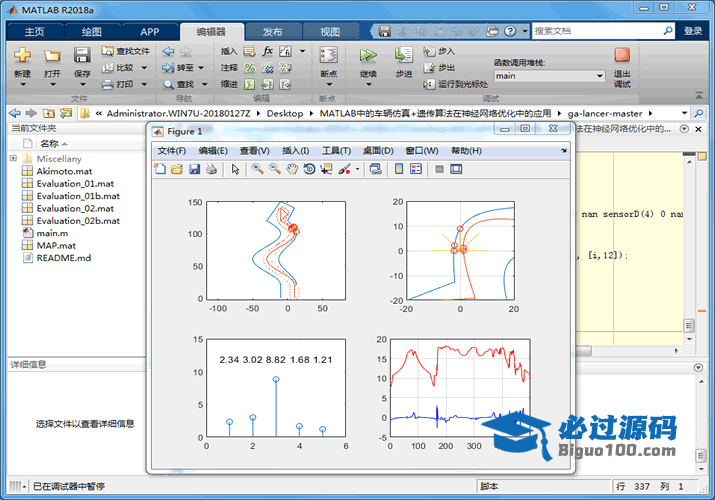Viewport: 715px width, 500px height.
Task: Expand the 转至 (Go To) dropdown arrow
Action: 201,68
